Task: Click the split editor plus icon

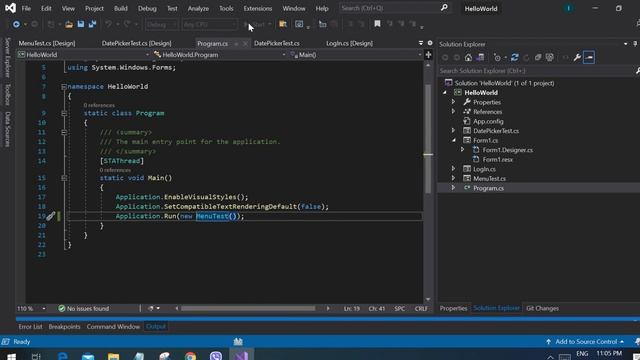Action: coord(428,54)
